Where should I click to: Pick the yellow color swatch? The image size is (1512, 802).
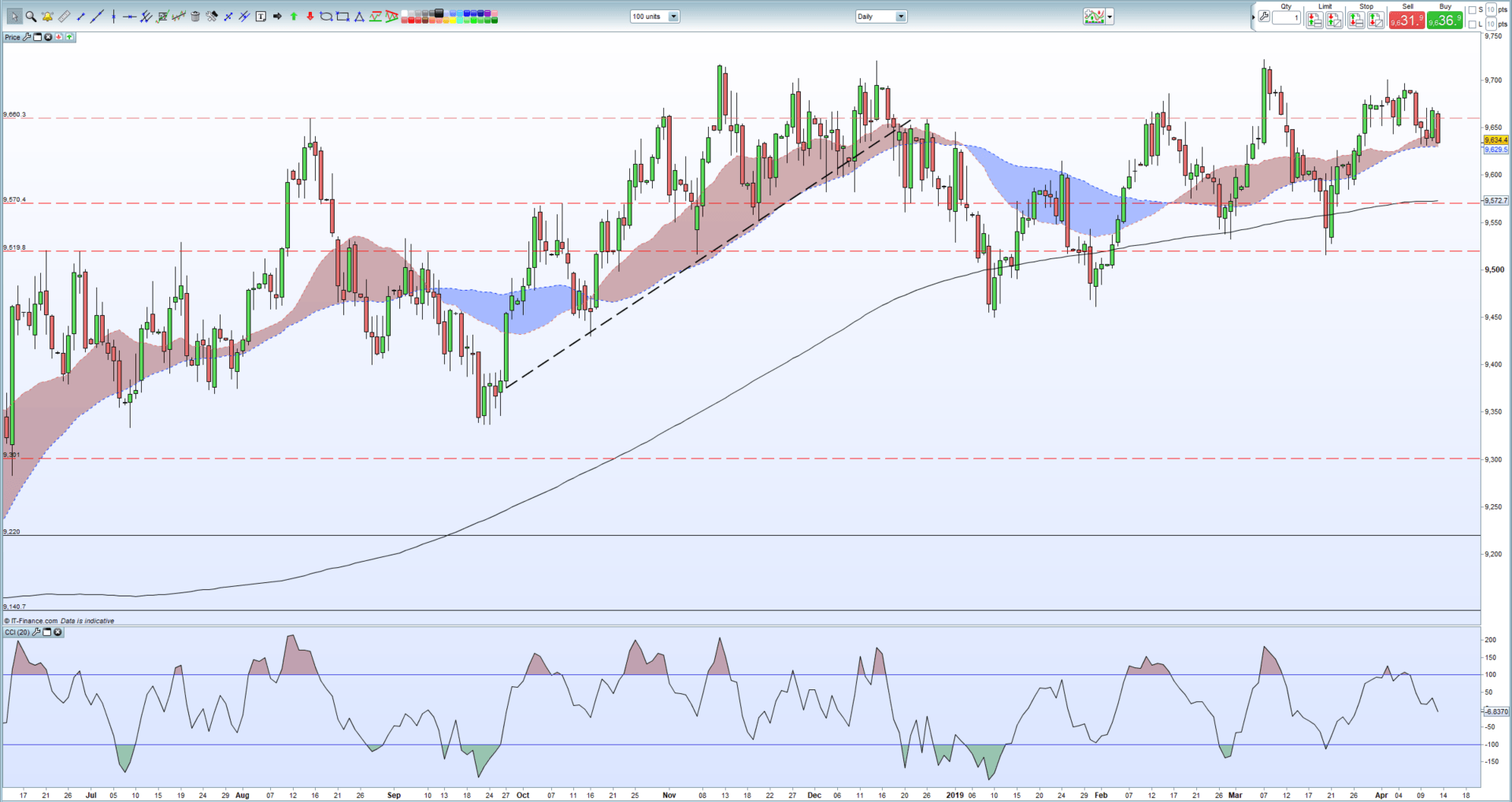(452, 20)
